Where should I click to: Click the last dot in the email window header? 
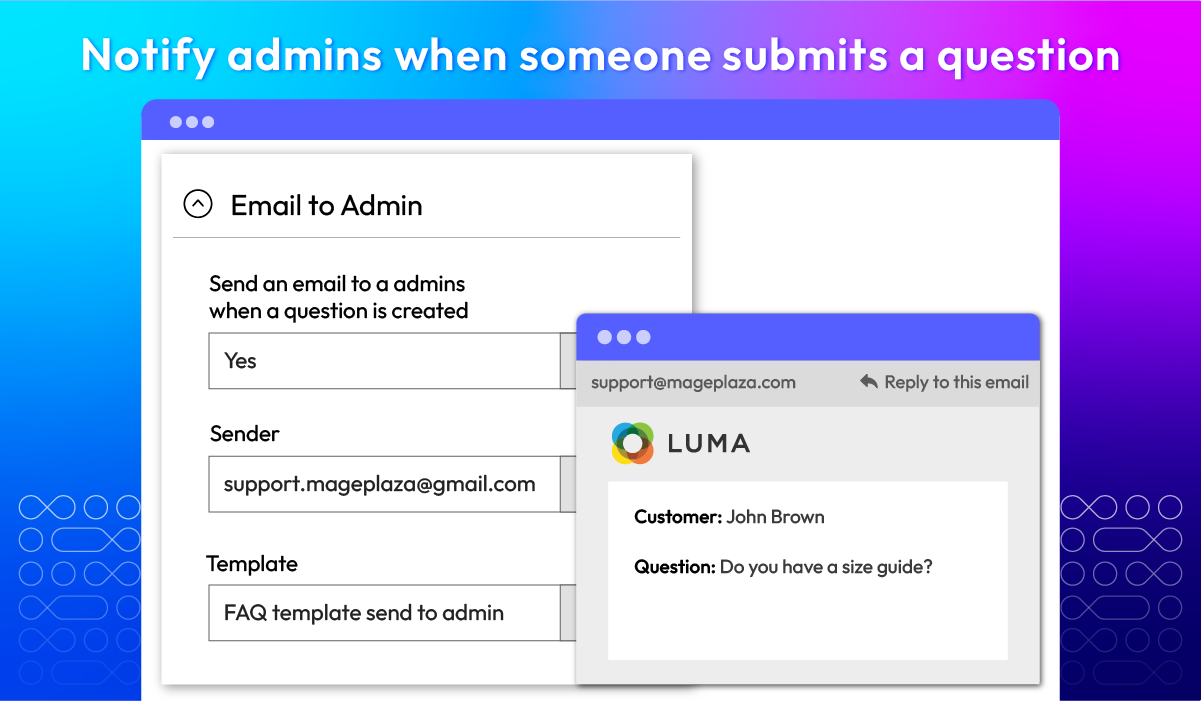coord(643,337)
